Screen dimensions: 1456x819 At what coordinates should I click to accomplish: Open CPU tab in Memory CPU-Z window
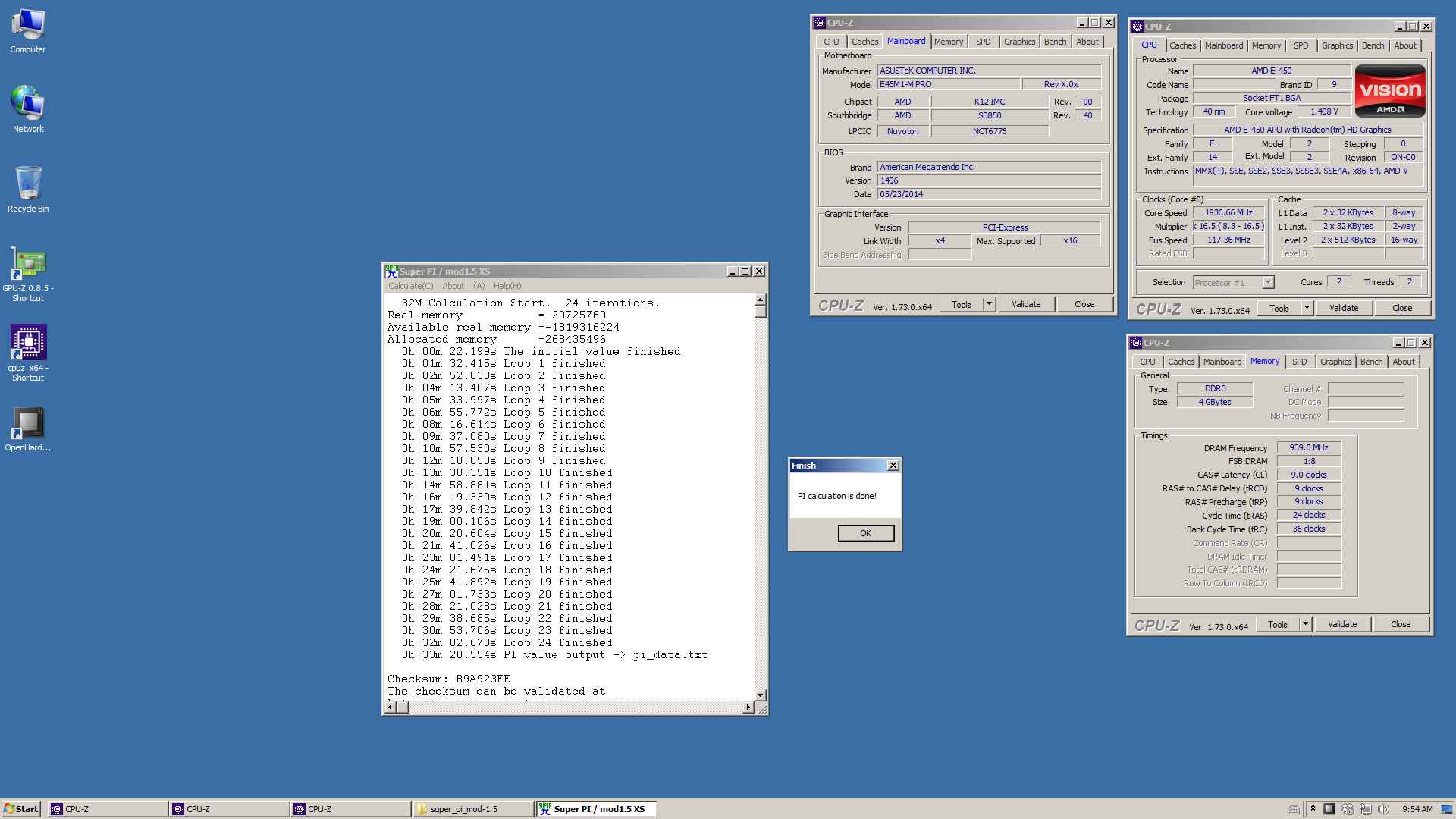pyautogui.click(x=1147, y=362)
